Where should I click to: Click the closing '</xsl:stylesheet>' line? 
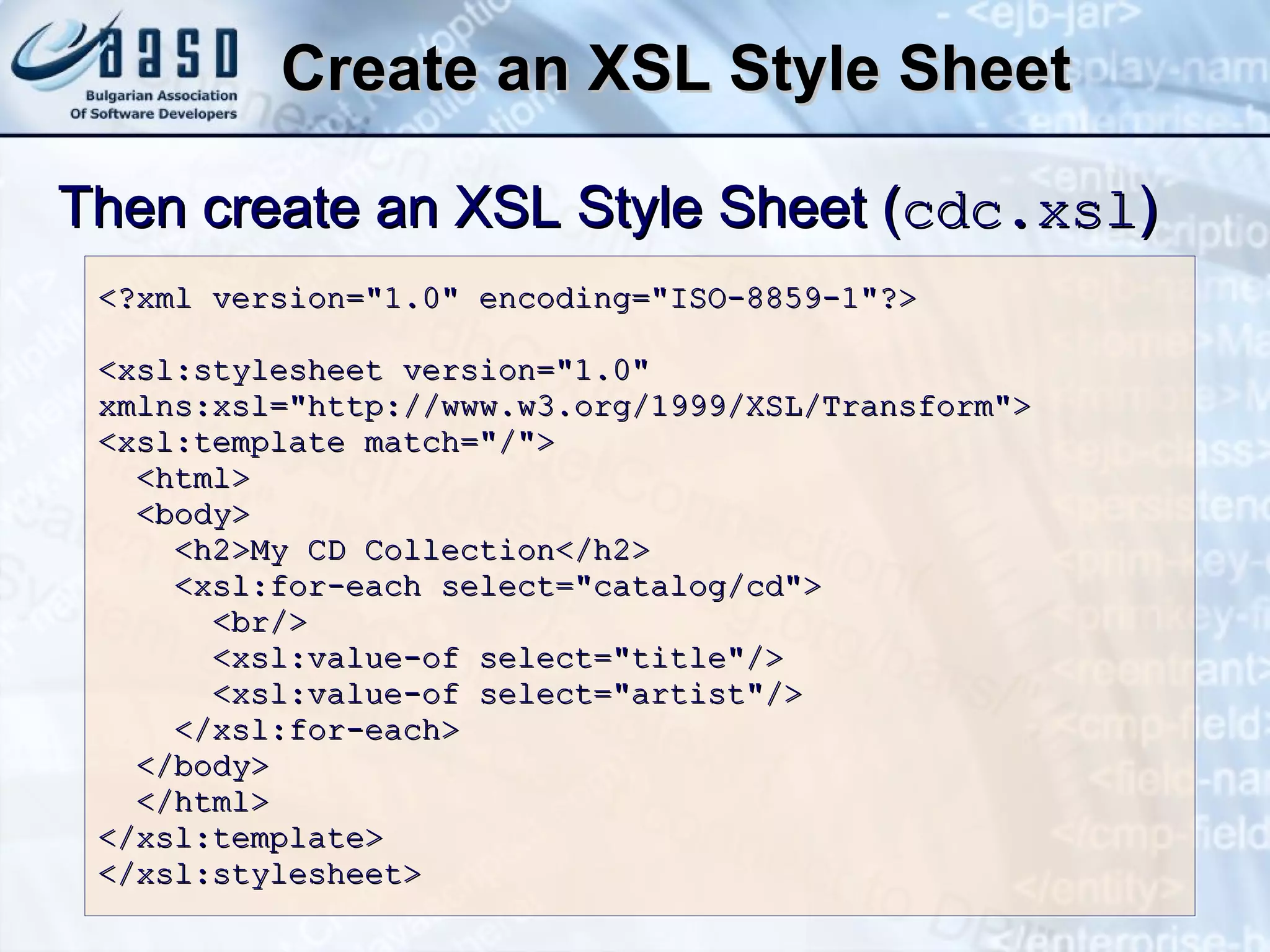tap(260, 875)
